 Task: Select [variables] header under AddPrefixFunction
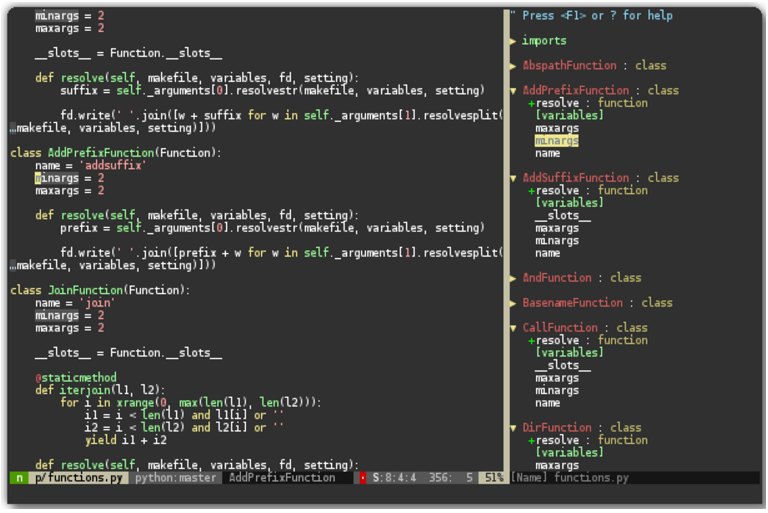click(x=569, y=116)
